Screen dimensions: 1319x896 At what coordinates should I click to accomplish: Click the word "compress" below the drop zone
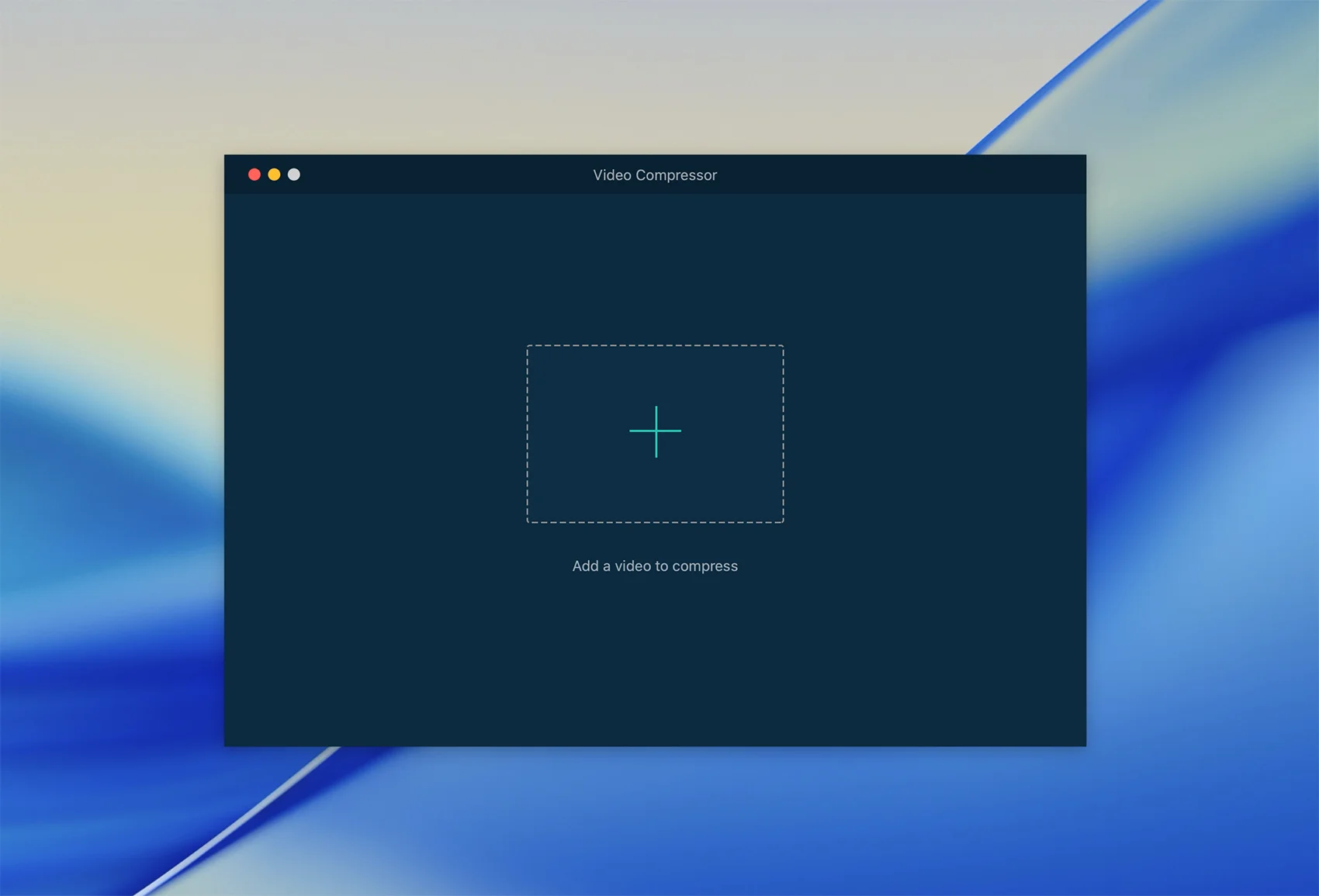pos(705,567)
